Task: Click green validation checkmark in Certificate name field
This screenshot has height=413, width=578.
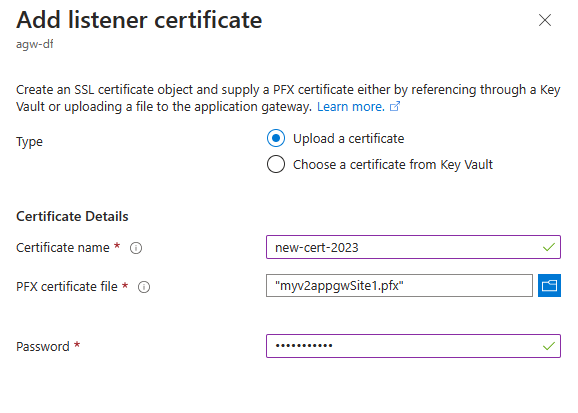Action: pos(549,247)
